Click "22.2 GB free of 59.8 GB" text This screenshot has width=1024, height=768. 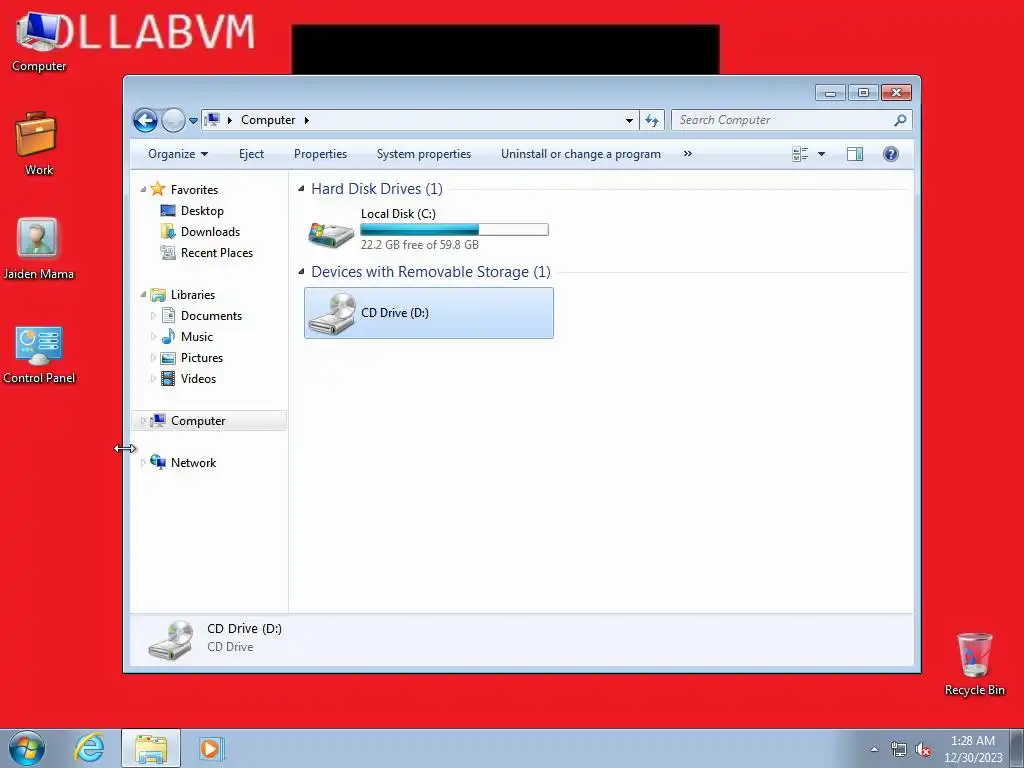tap(419, 245)
